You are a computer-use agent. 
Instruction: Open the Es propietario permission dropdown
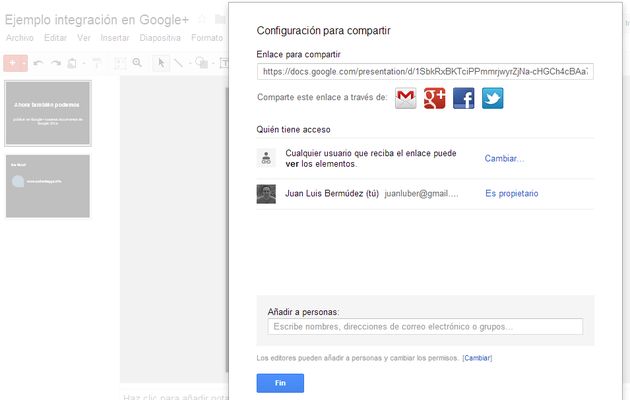click(x=511, y=193)
